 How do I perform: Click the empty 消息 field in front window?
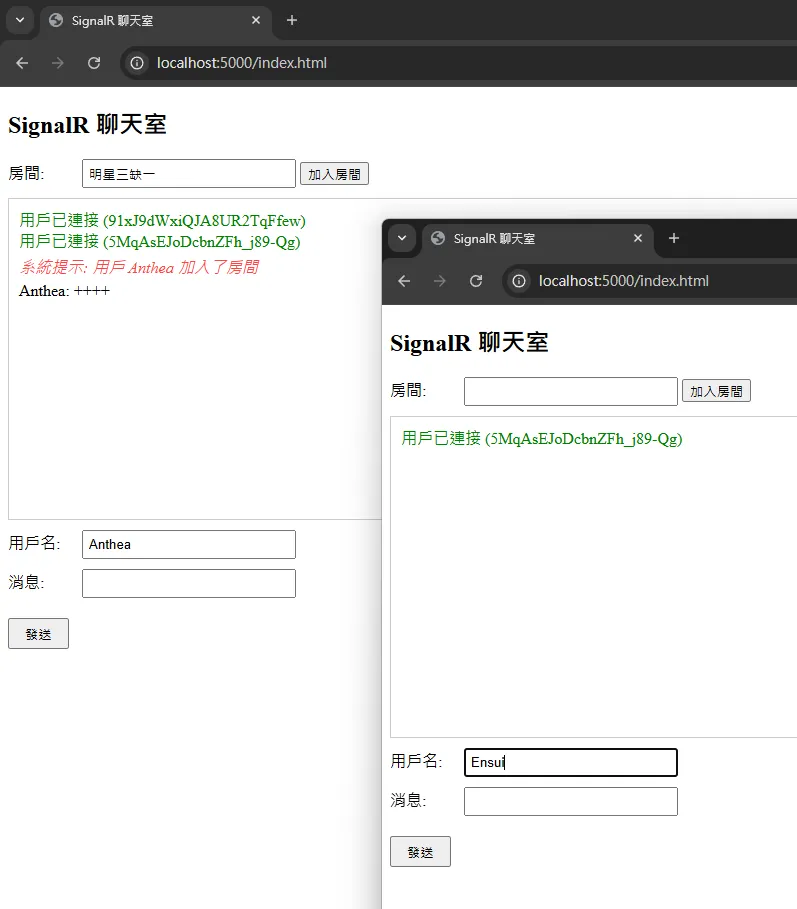click(x=571, y=801)
